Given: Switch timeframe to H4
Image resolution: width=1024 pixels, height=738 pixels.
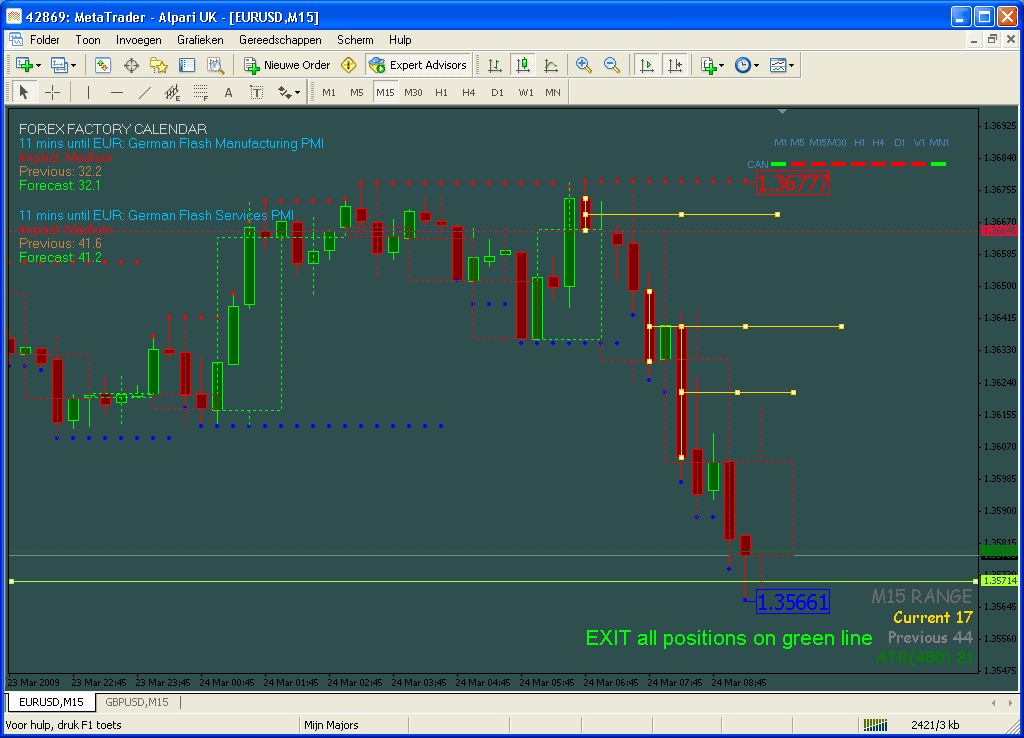Looking at the screenshot, I should (x=469, y=93).
